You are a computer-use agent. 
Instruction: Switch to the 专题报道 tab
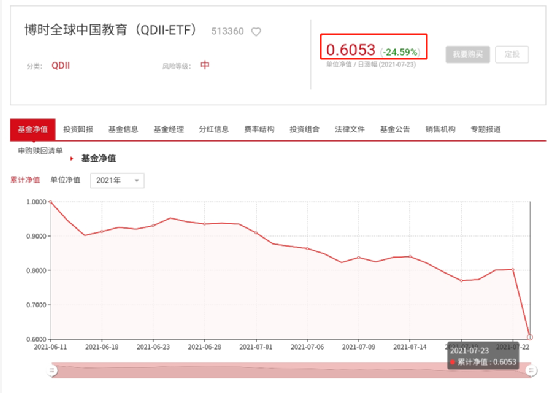pos(486,129)
